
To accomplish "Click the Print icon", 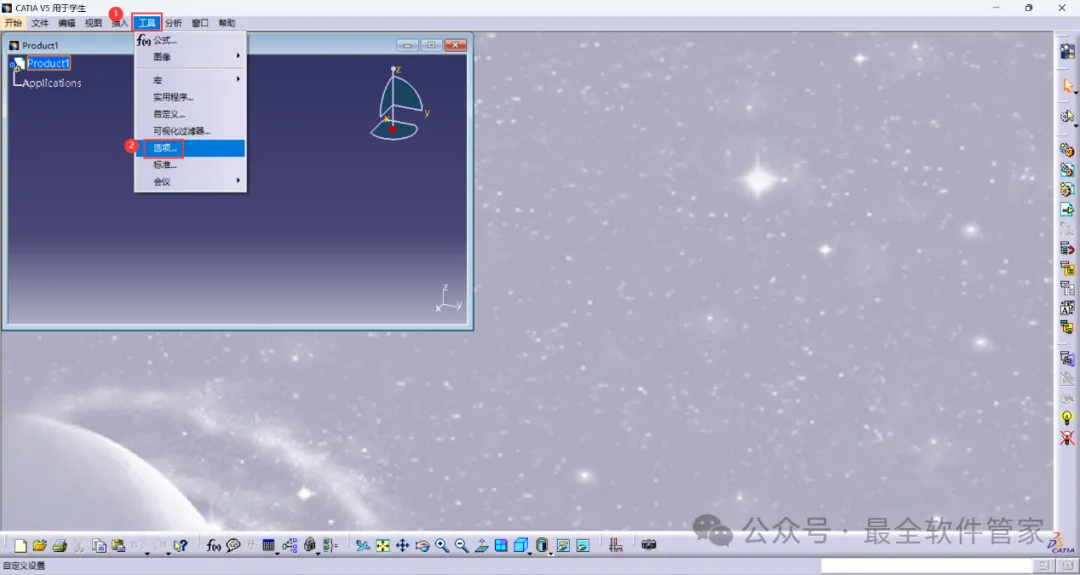I will [x=59, y=546].
